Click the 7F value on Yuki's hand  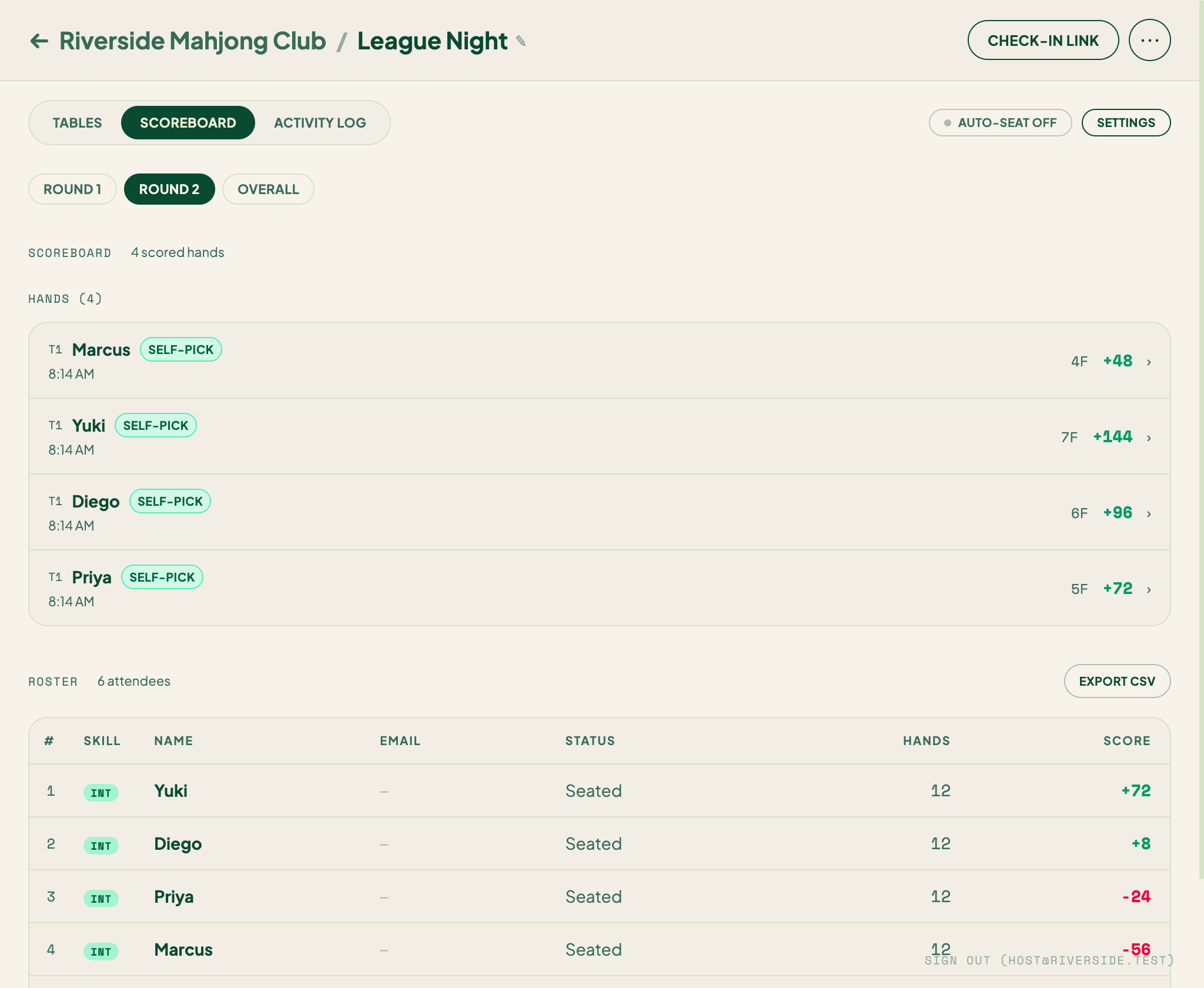coord(1069,438)
